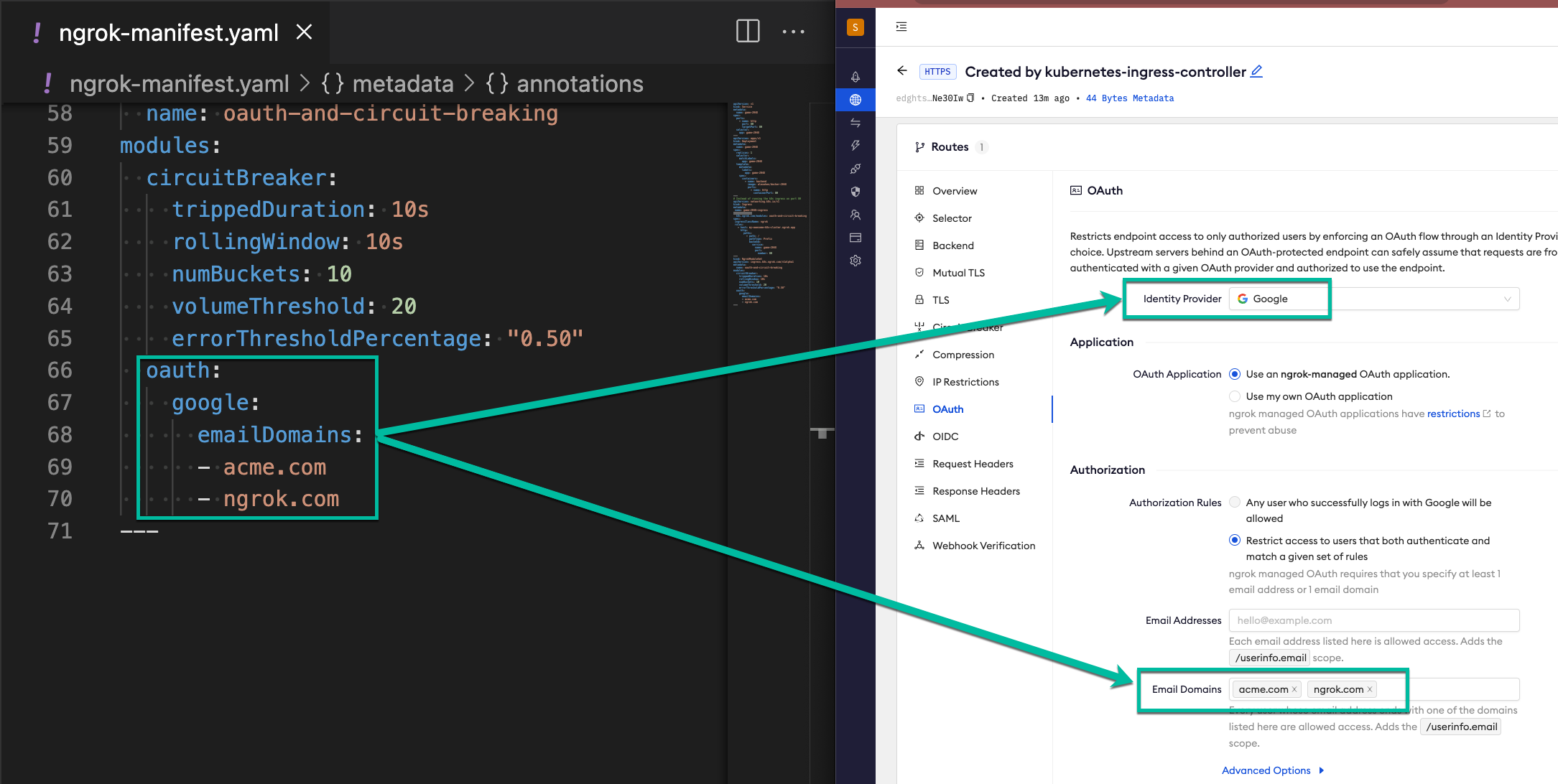This screenshot has width=1558, height=784.
Task: Go back with the left arrow
Action: tap(902, 70)
